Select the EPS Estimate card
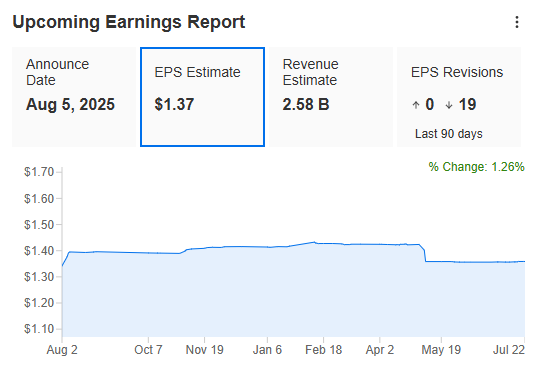 [202, 97]
